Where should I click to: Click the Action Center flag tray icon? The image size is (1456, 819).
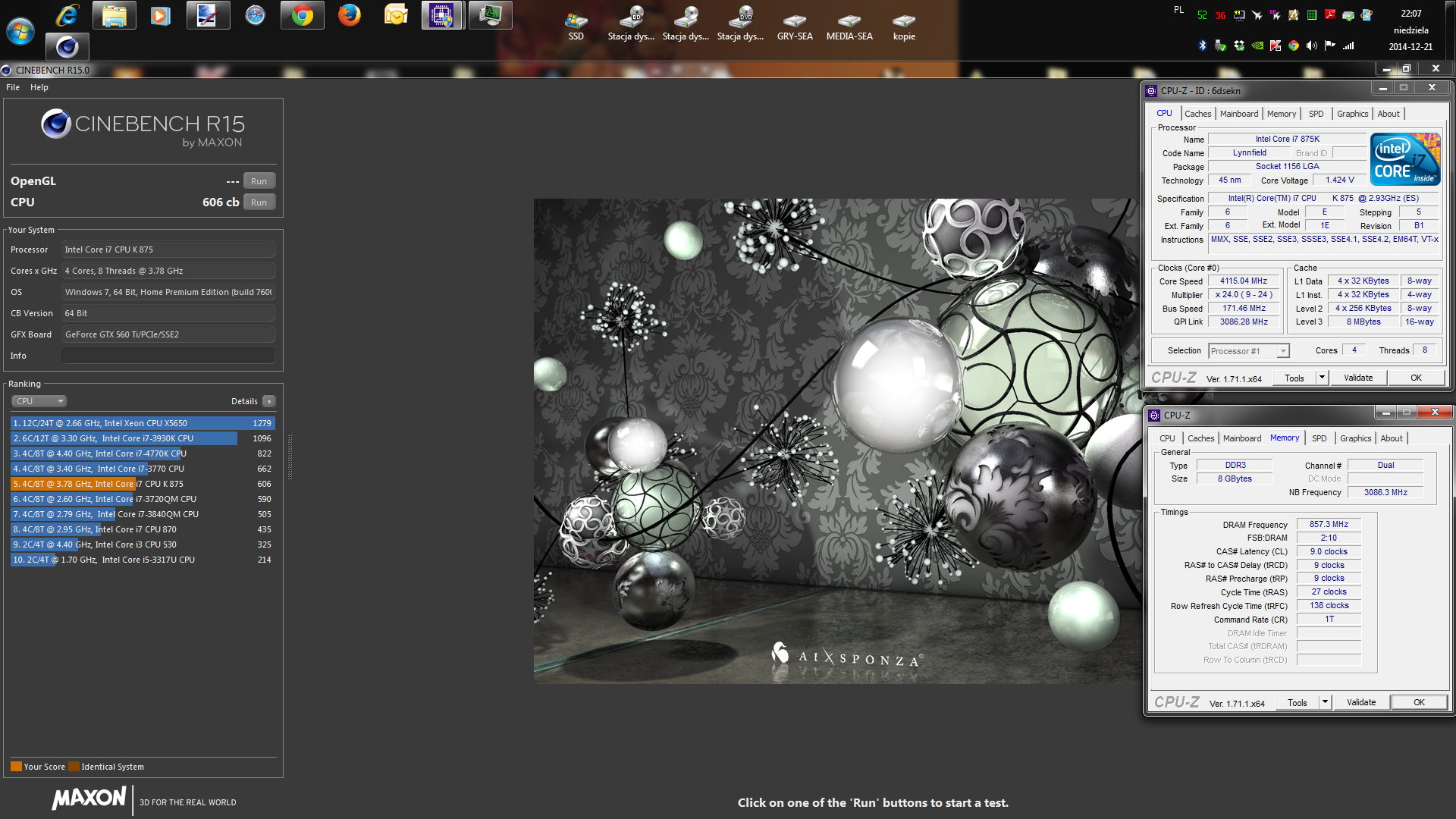coord(1330,45)
